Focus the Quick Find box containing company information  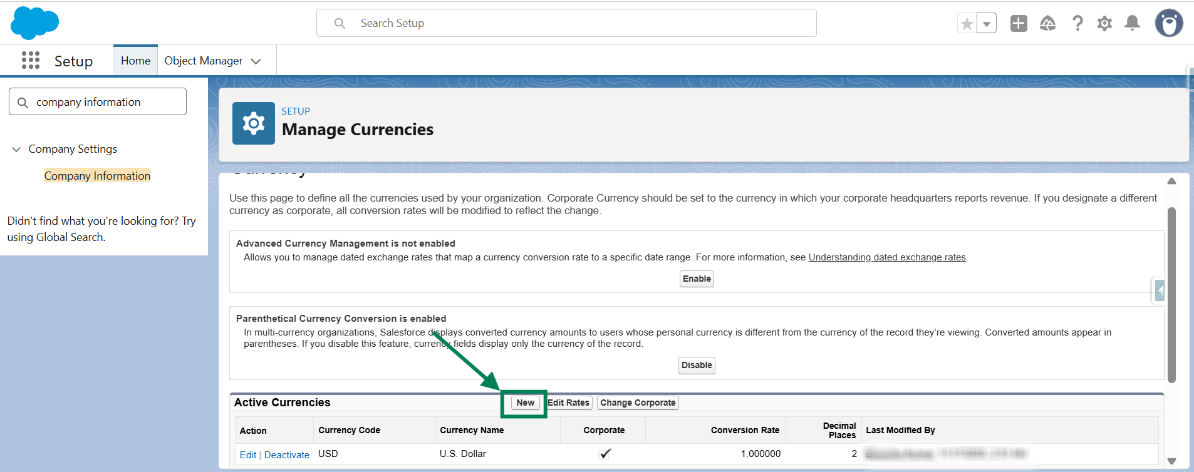[97, 101]
